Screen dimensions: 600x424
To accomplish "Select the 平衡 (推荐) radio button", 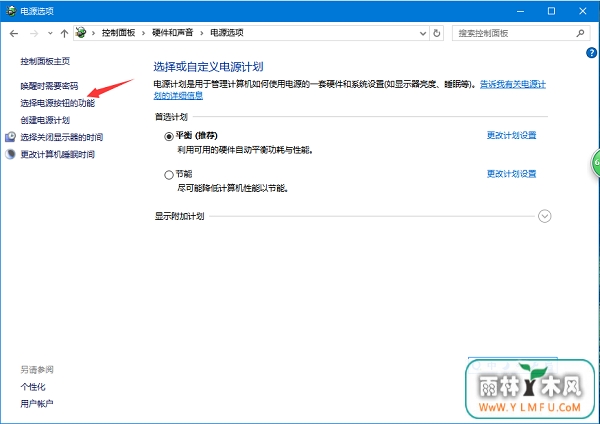I will point(169,136).
